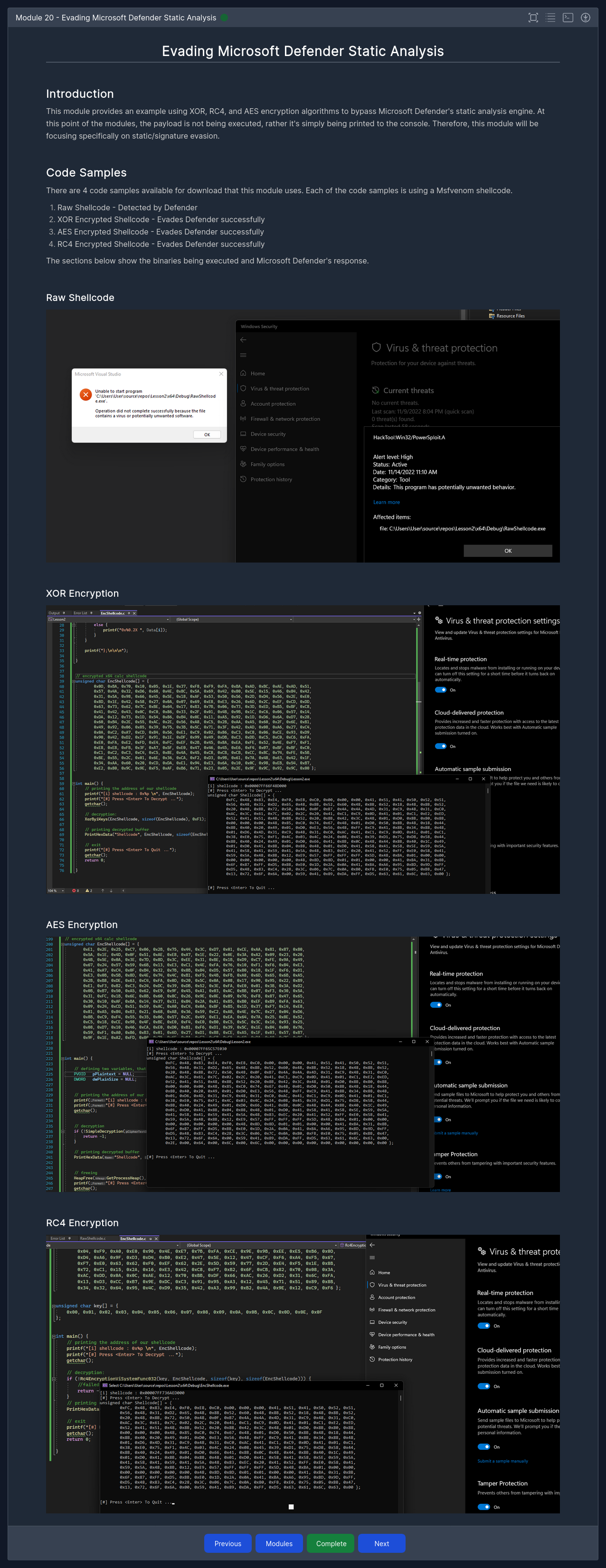Click the list item 'AES Encrypted Shellcode - Evades Defender successfully'
The width and height of the screenshot is (606, 1568).
click(161, 232)
